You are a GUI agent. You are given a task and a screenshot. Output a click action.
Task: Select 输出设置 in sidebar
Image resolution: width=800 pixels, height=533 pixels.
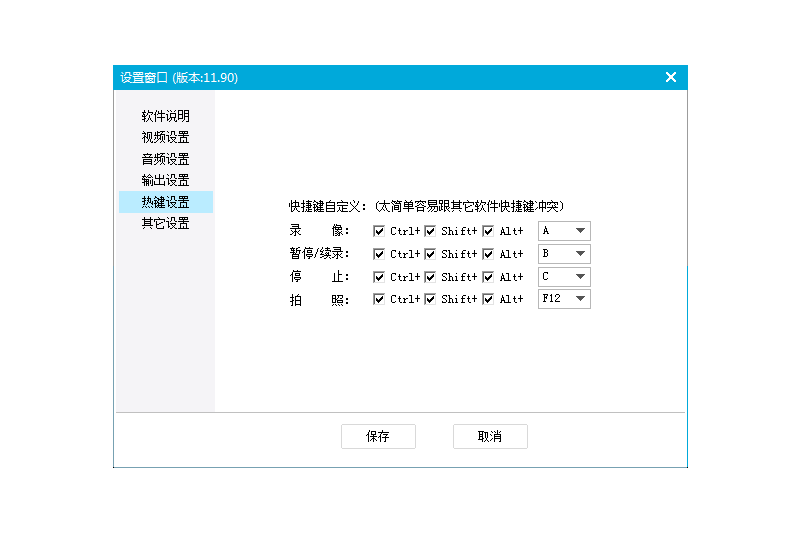click(x=165, y=181)
